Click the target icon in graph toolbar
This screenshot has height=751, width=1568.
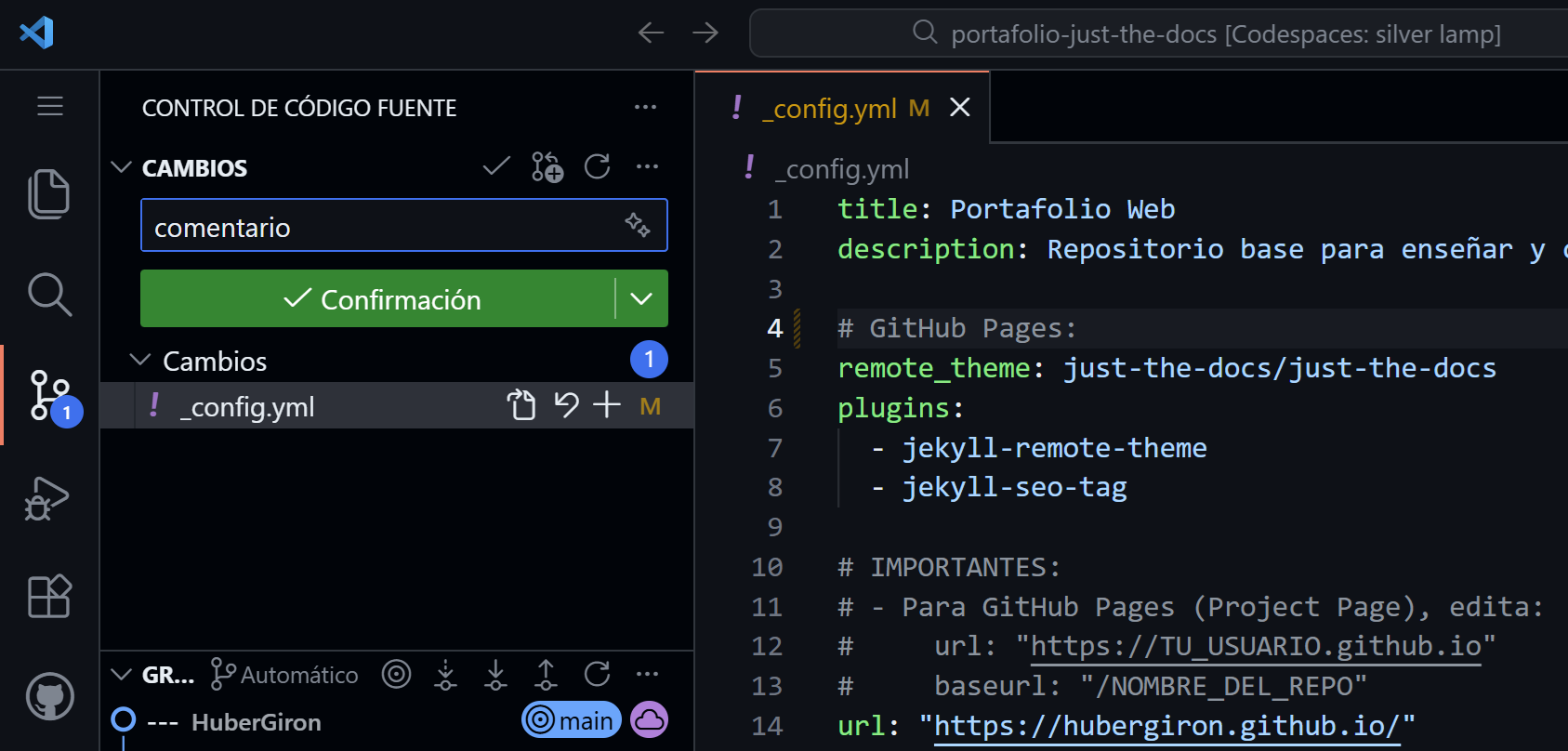[x=396, y=674]
